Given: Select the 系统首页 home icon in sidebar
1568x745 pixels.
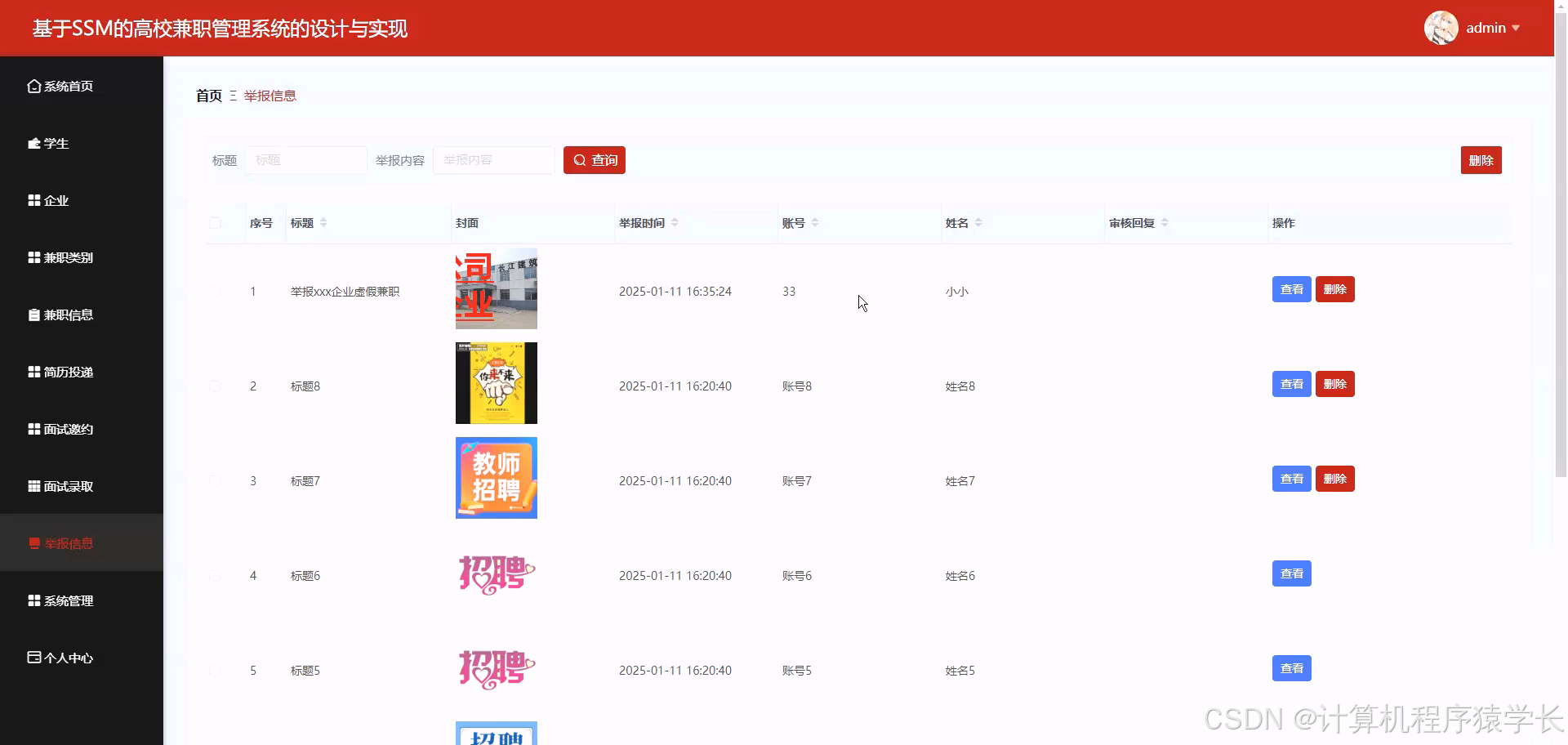Looking at the screenshot, I should tap(33, 86).
